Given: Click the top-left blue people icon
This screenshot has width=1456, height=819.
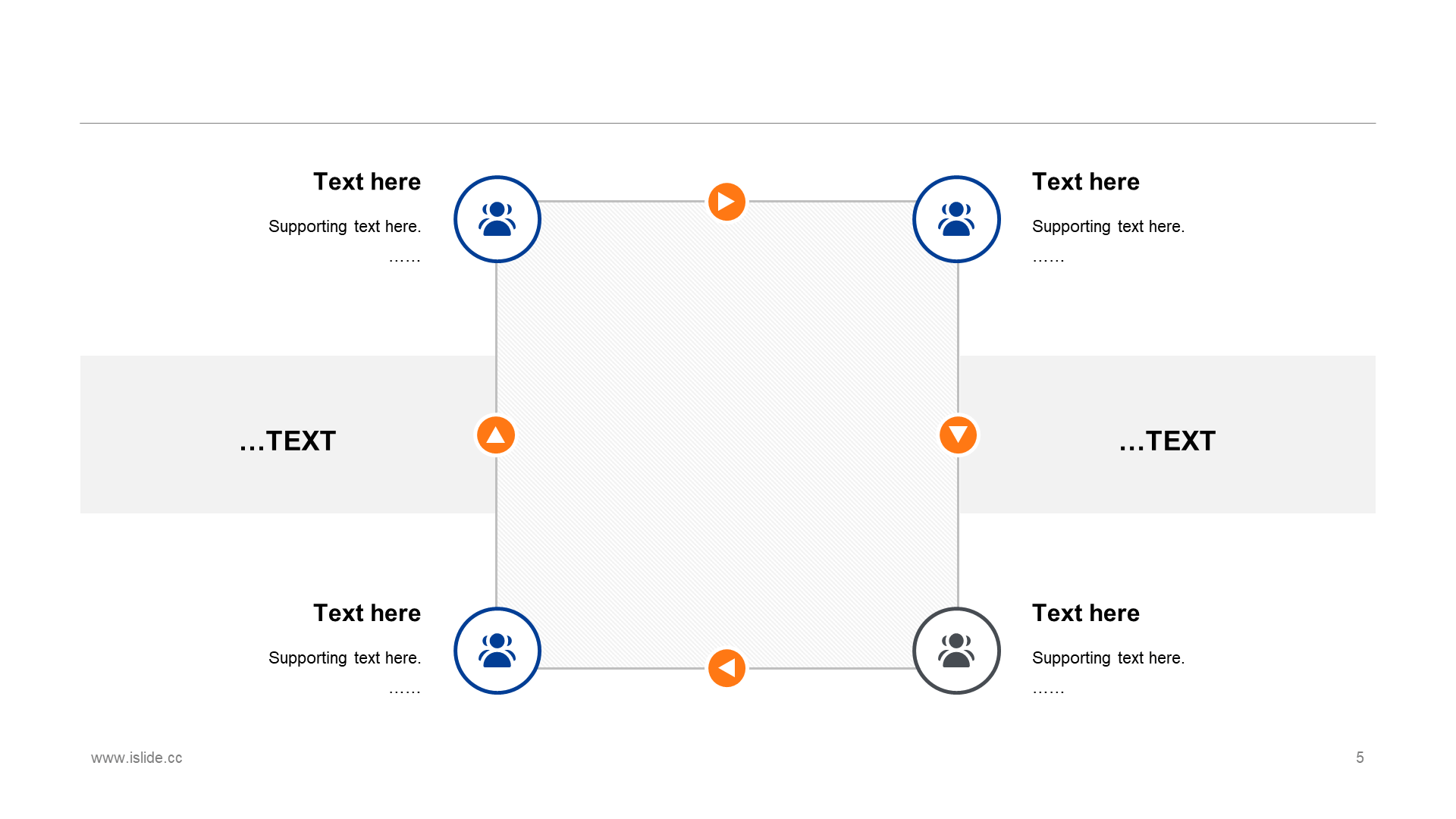Looking at the screenshot, I should (x=497, y=219).
